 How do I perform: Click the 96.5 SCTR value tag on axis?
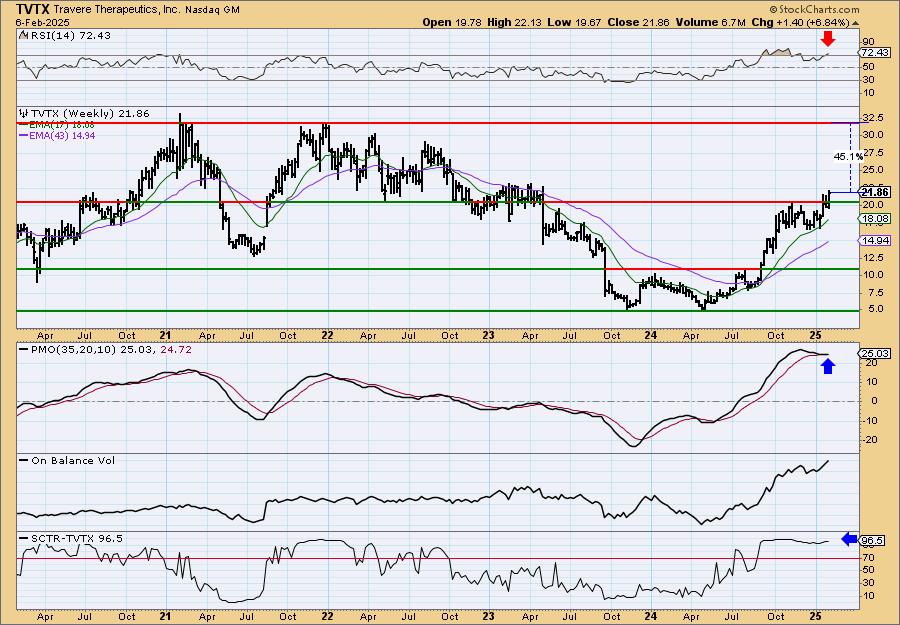point(873,541)
